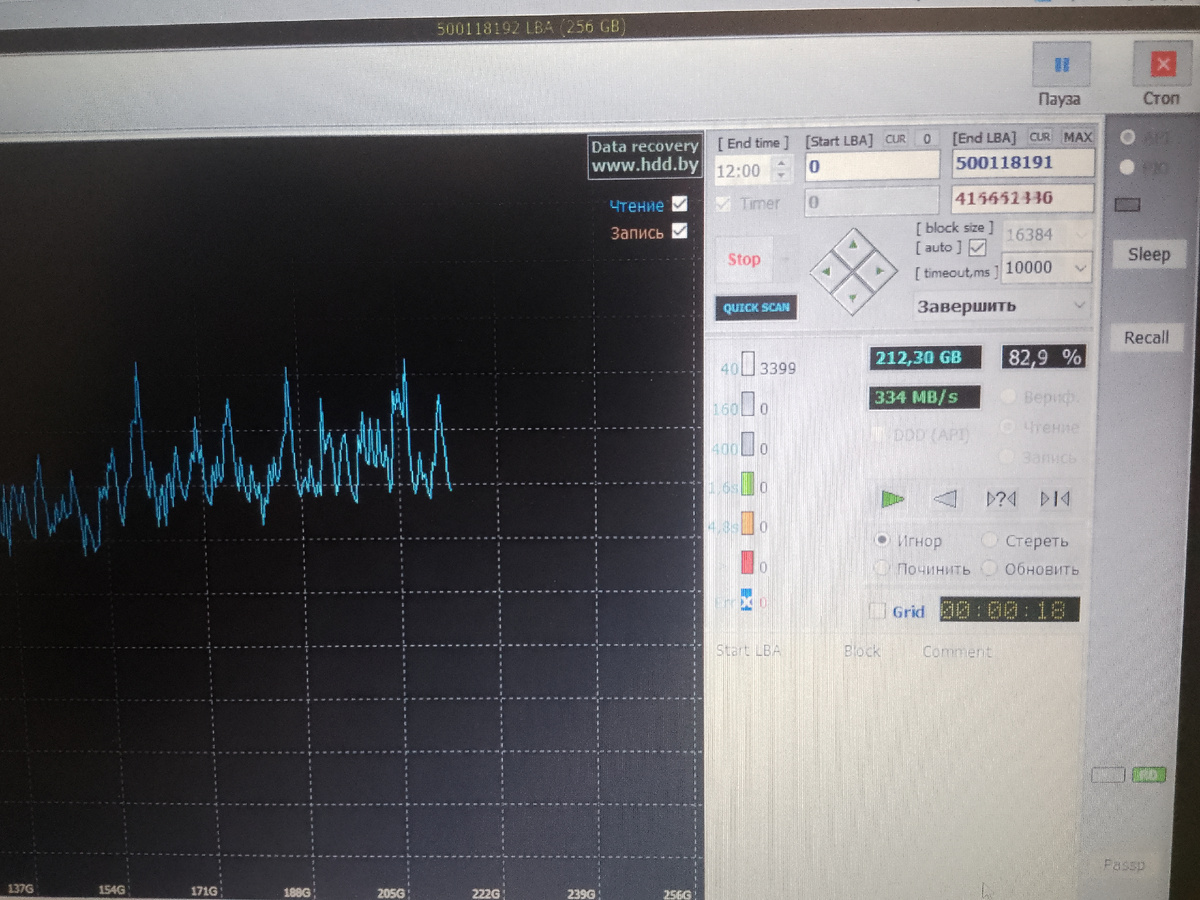
Task: Toggle the block size auto checkbox
Action: point(978,247)
